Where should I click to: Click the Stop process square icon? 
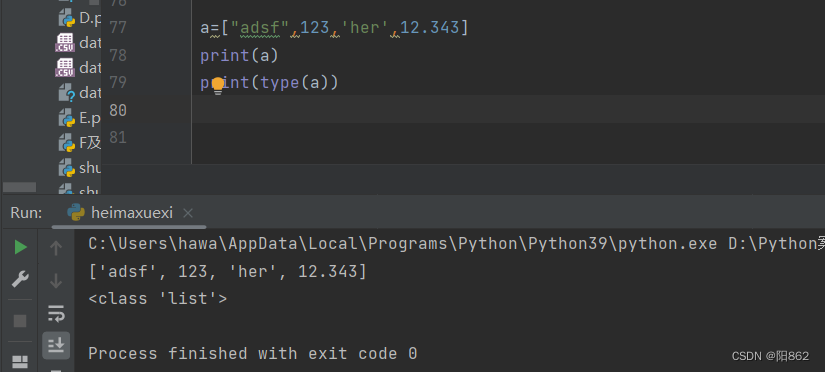click(x=20, y=321)
